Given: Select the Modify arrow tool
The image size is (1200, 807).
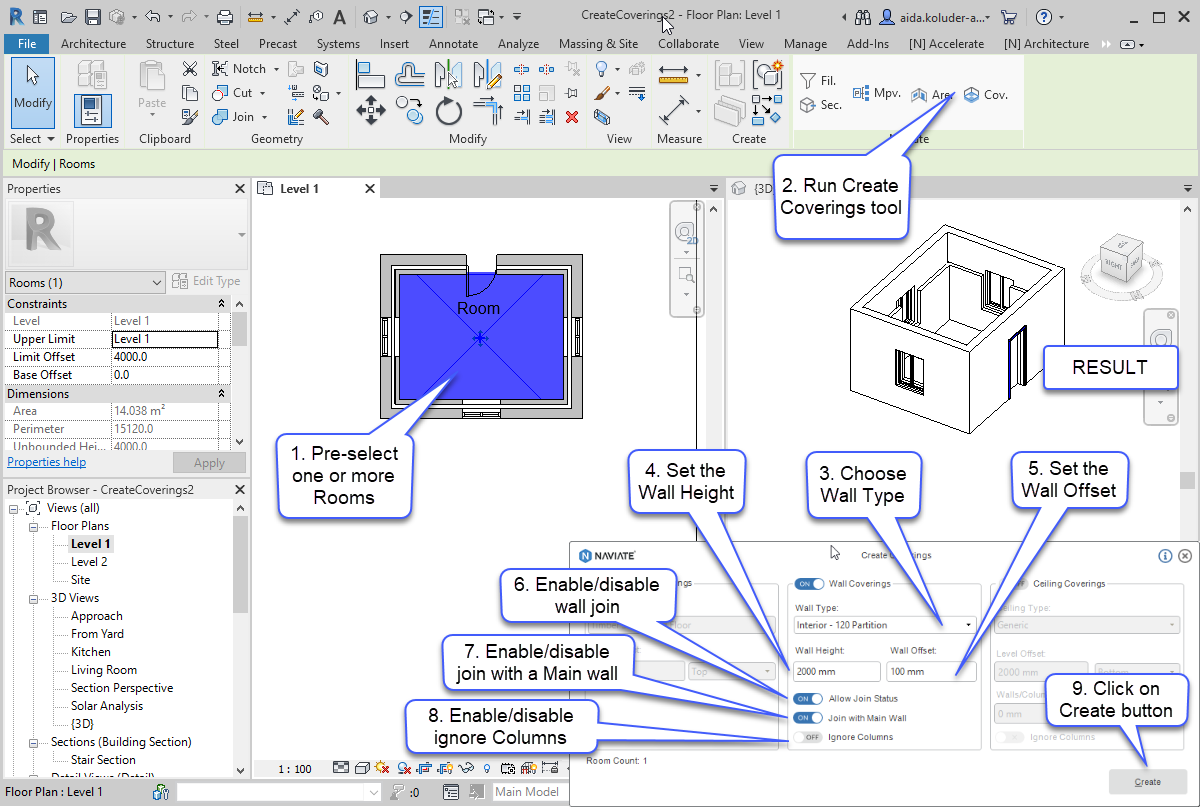Looking at the screenshot, I should (x=33, y=90).
